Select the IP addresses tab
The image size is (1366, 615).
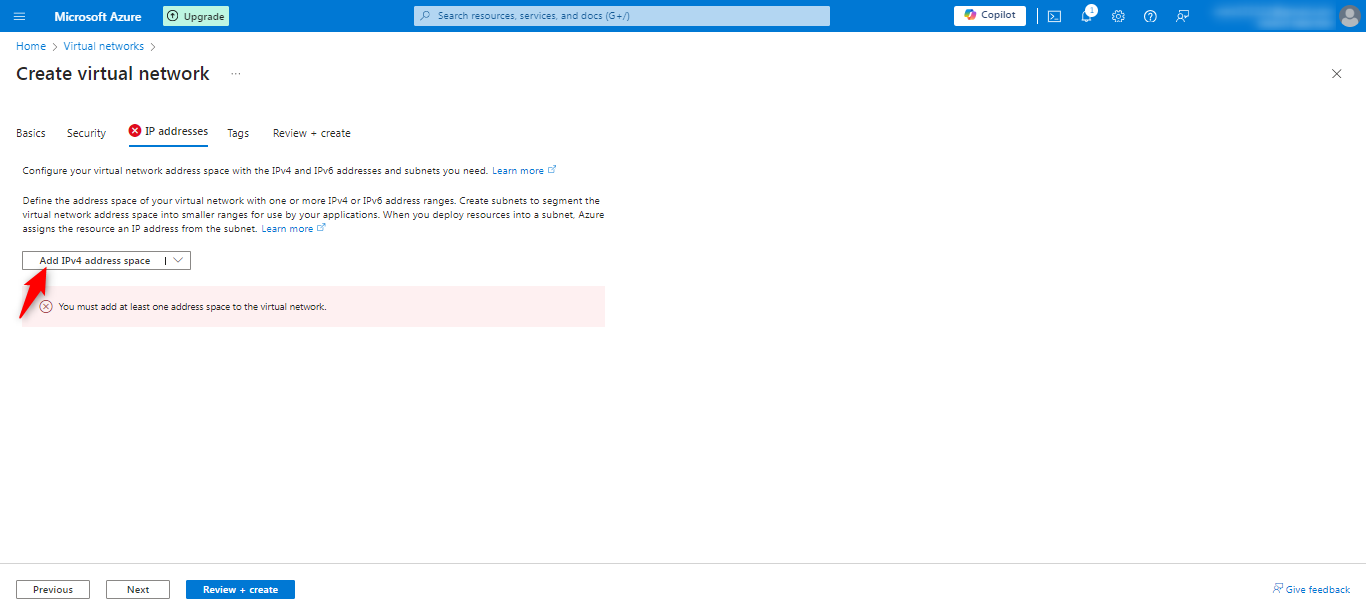click(168, 132)
